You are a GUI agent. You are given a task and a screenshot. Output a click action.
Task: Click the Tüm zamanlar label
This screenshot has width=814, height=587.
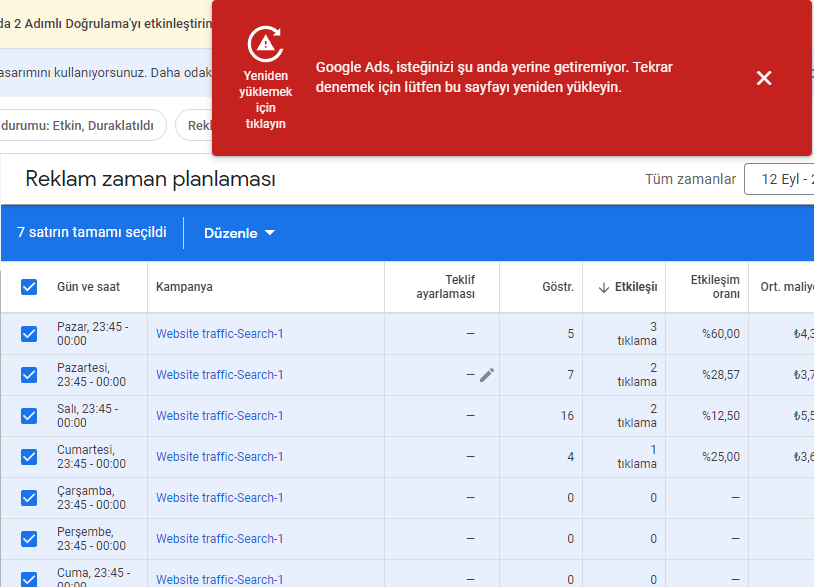[x=690, y=179]
